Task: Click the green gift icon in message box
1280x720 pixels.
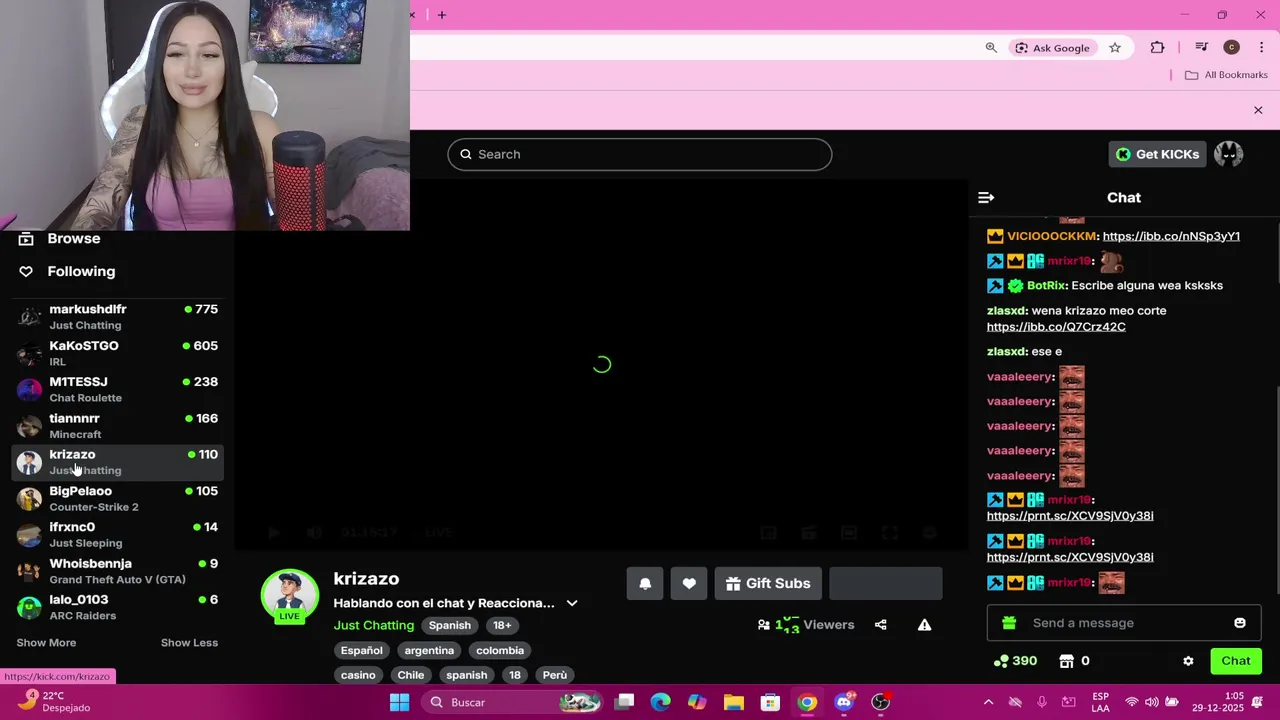Action: pos(1009,623)
